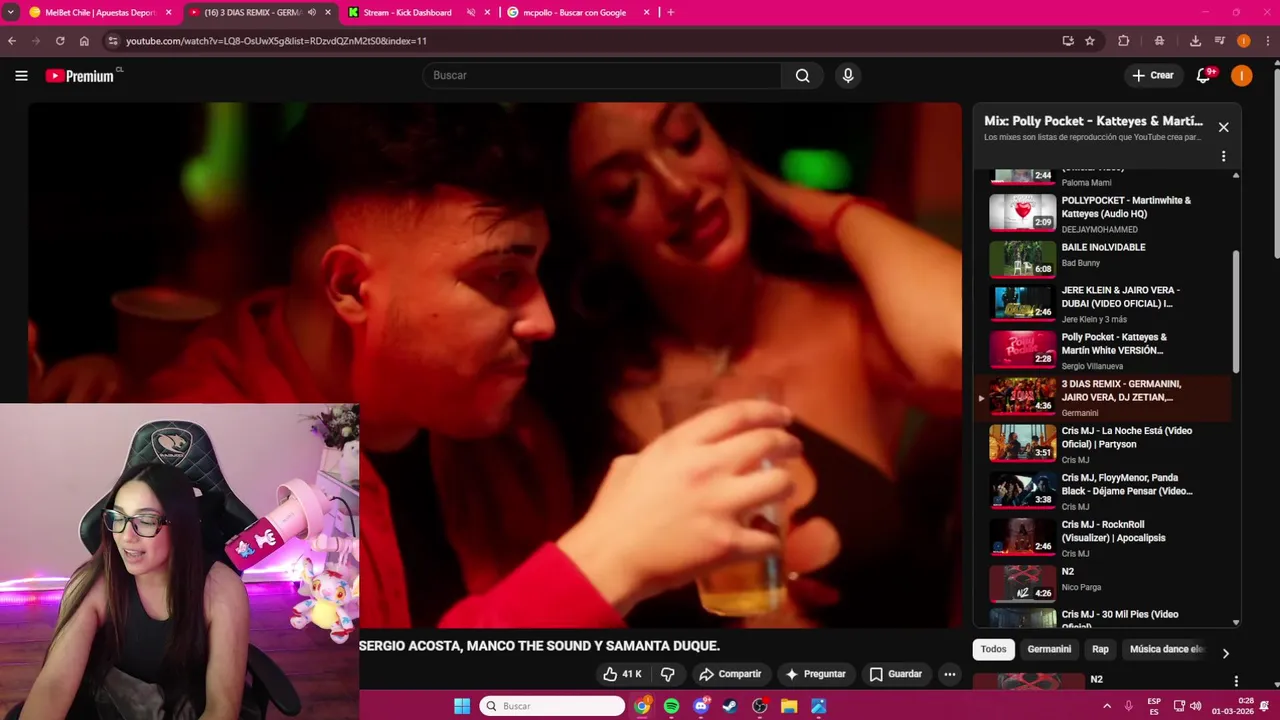Screen dimensions: 1280x720
Task: Click the YouTube URL address bar
Action: point(580,41)
